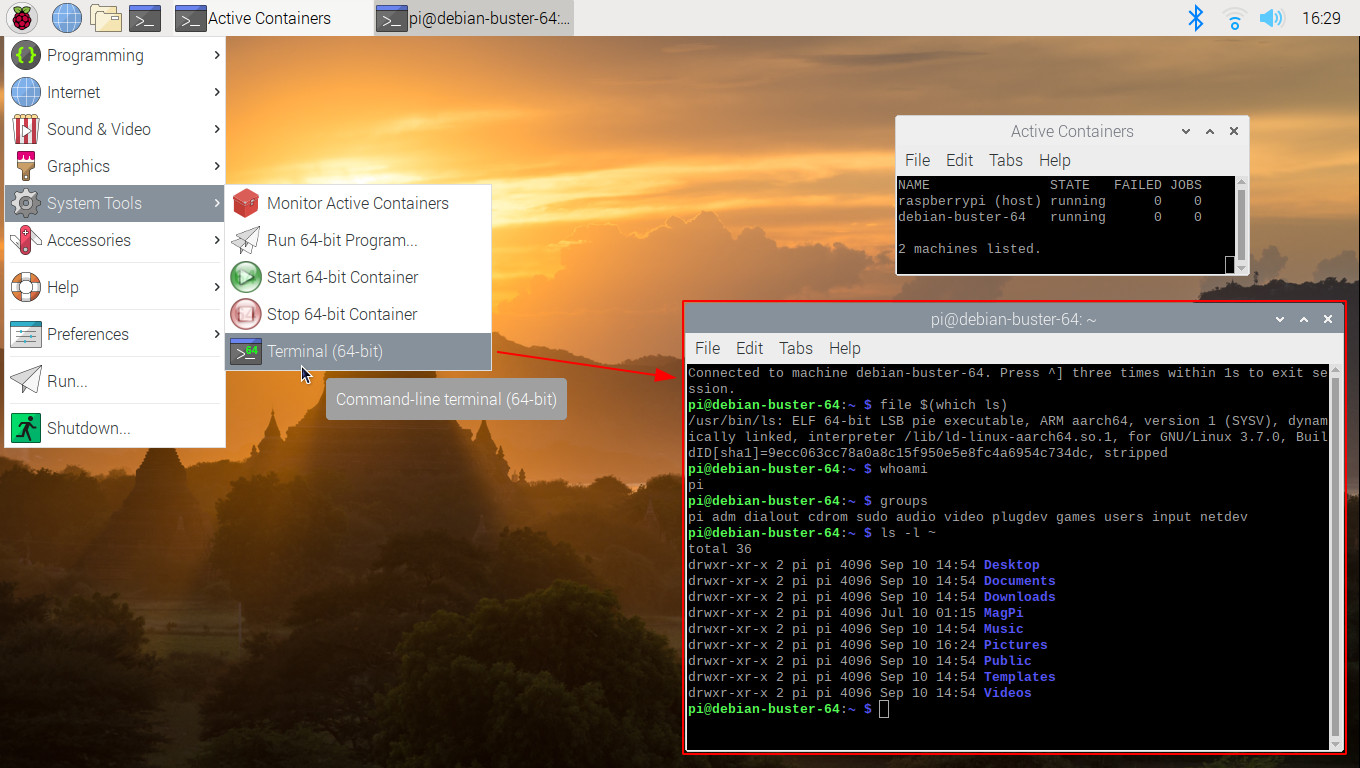Image resolution: width=1360 pixels, height=768 pixels.
Task: Open Help menu in Active Containers window
Action: click(1055, 160)
